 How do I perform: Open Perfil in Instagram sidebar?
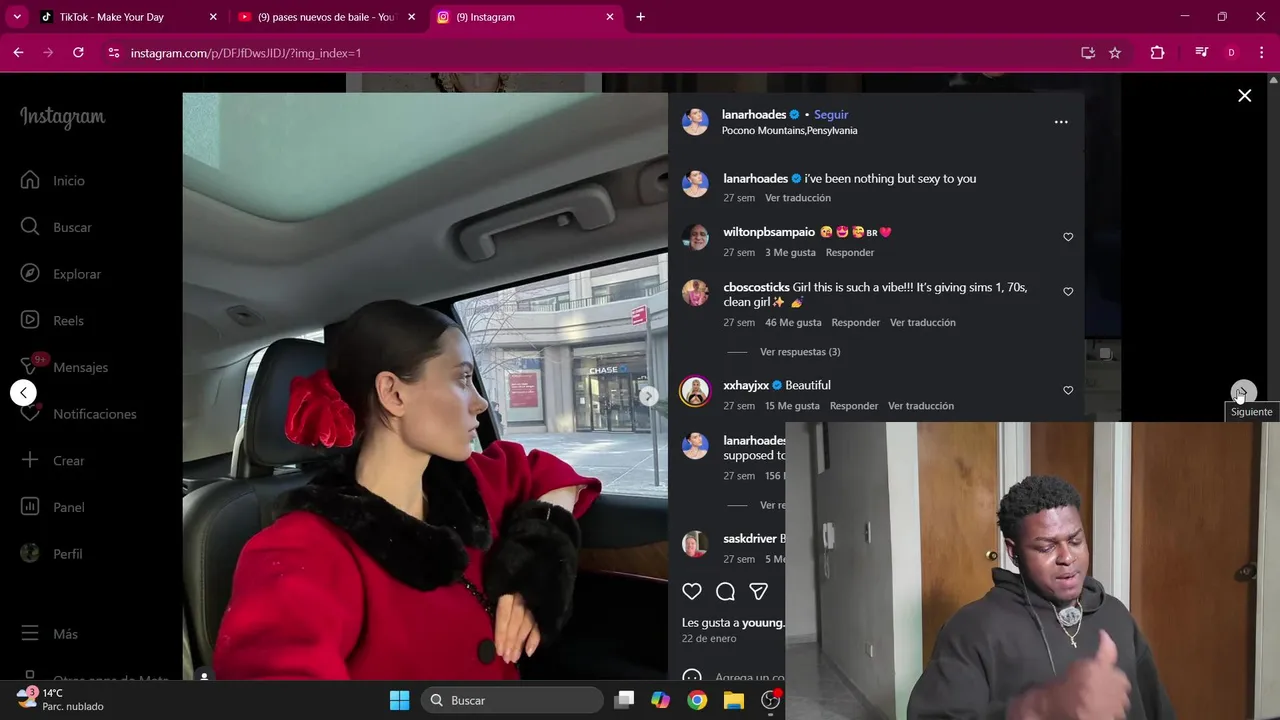(52, 554)
